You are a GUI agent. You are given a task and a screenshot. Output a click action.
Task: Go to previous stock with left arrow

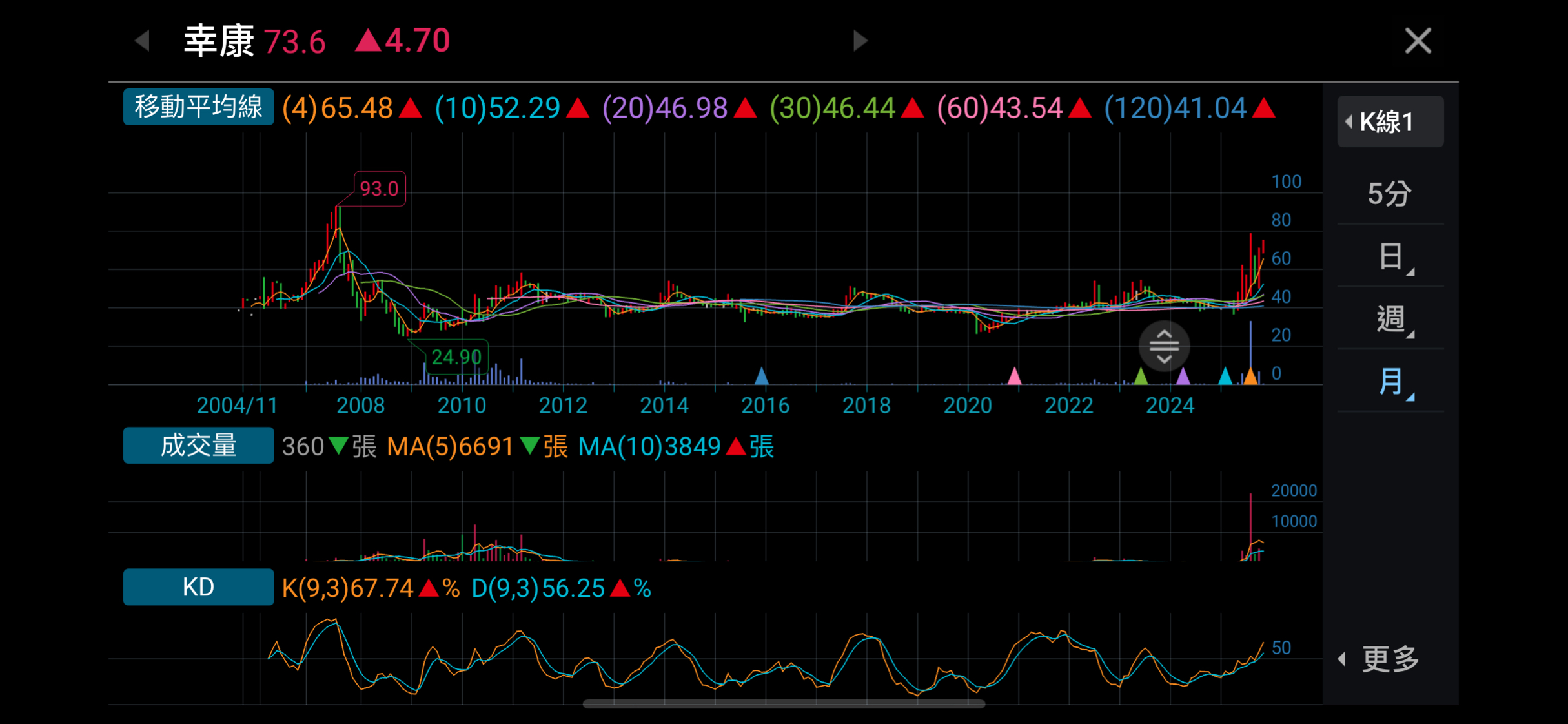[143, 41]
